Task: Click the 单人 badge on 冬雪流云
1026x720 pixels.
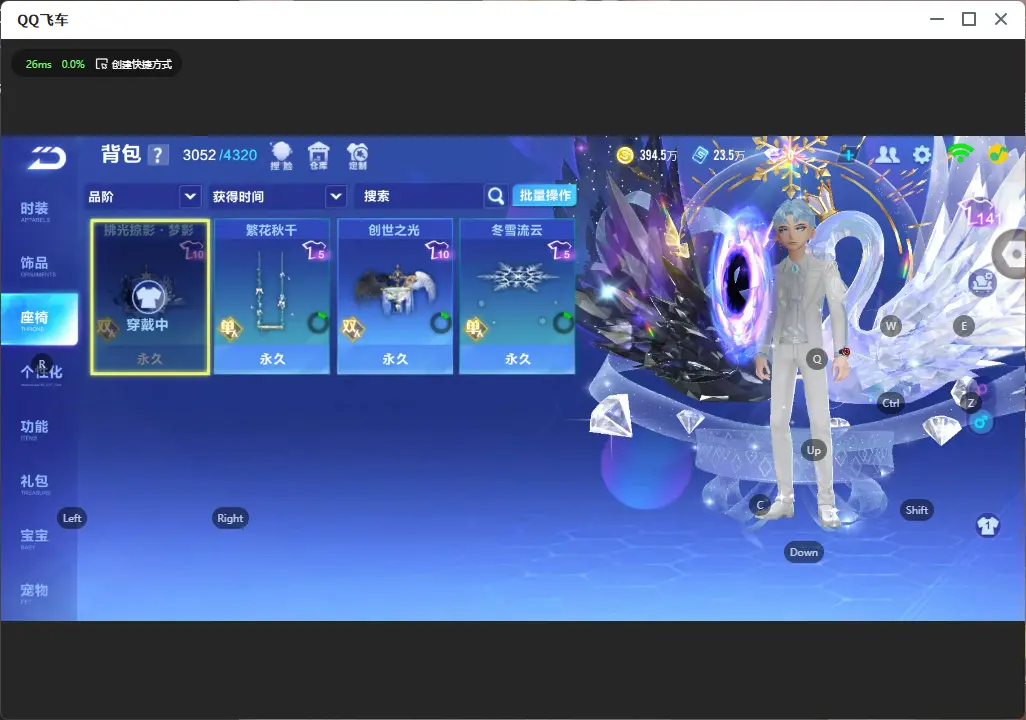Action: coord(475,328)
